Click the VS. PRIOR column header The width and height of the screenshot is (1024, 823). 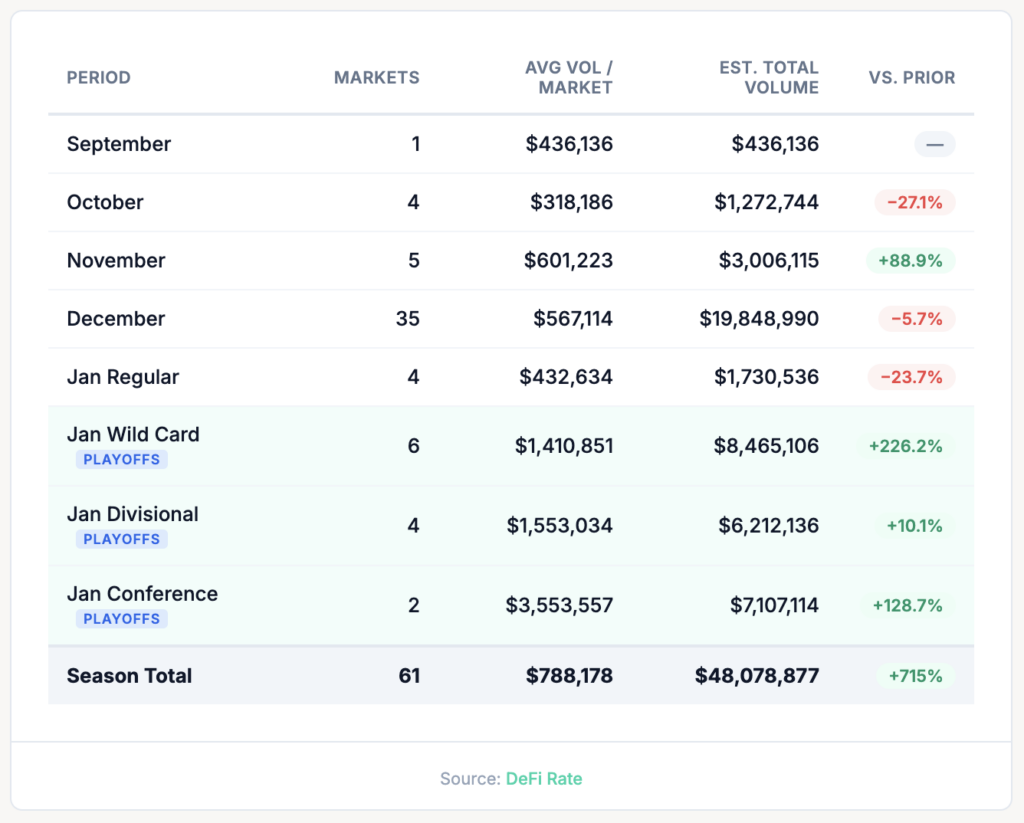click(x=911, y=77)
